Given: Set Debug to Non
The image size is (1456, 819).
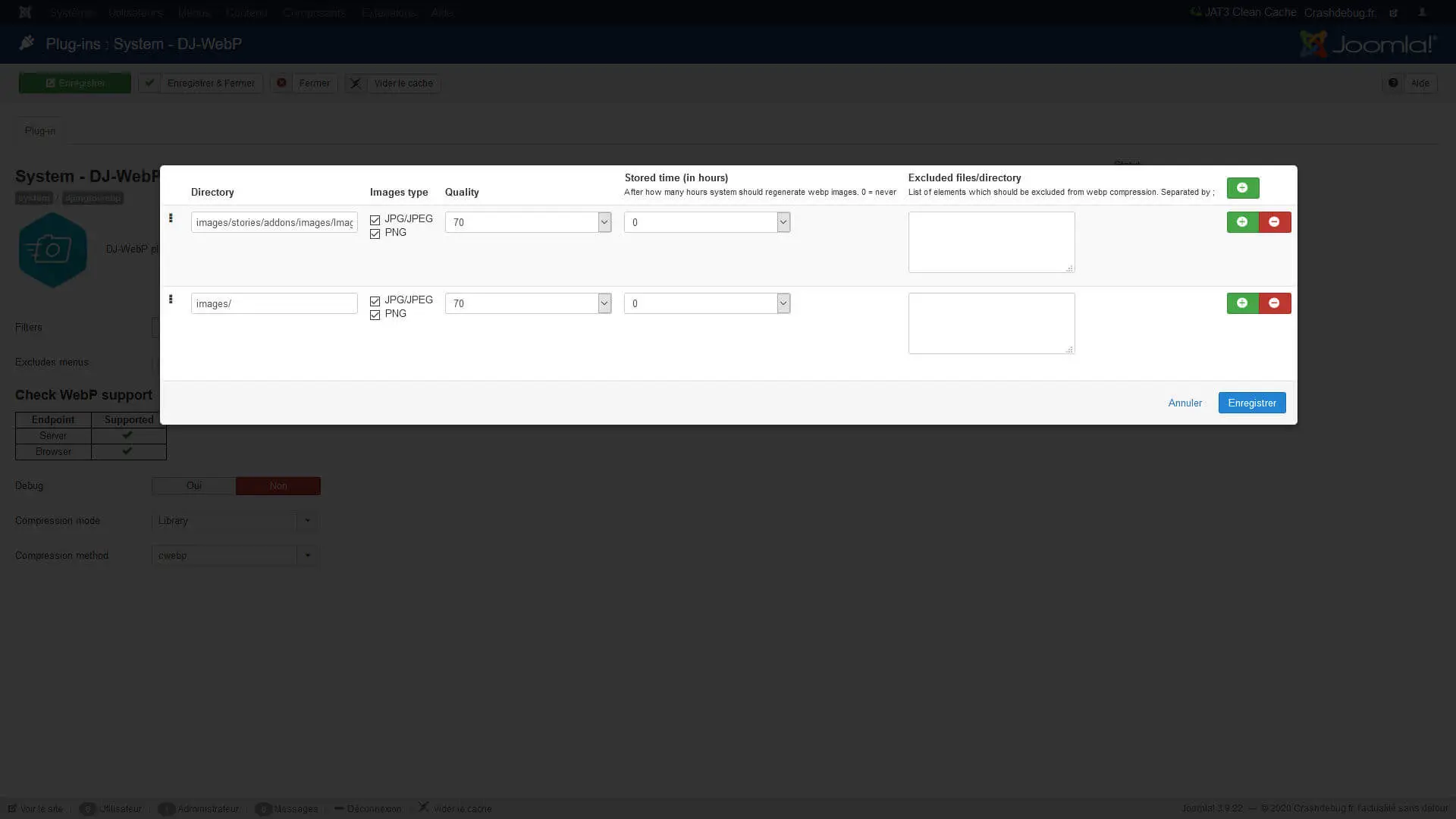Looking at the screenshot, I should click(x=278, y=486).
